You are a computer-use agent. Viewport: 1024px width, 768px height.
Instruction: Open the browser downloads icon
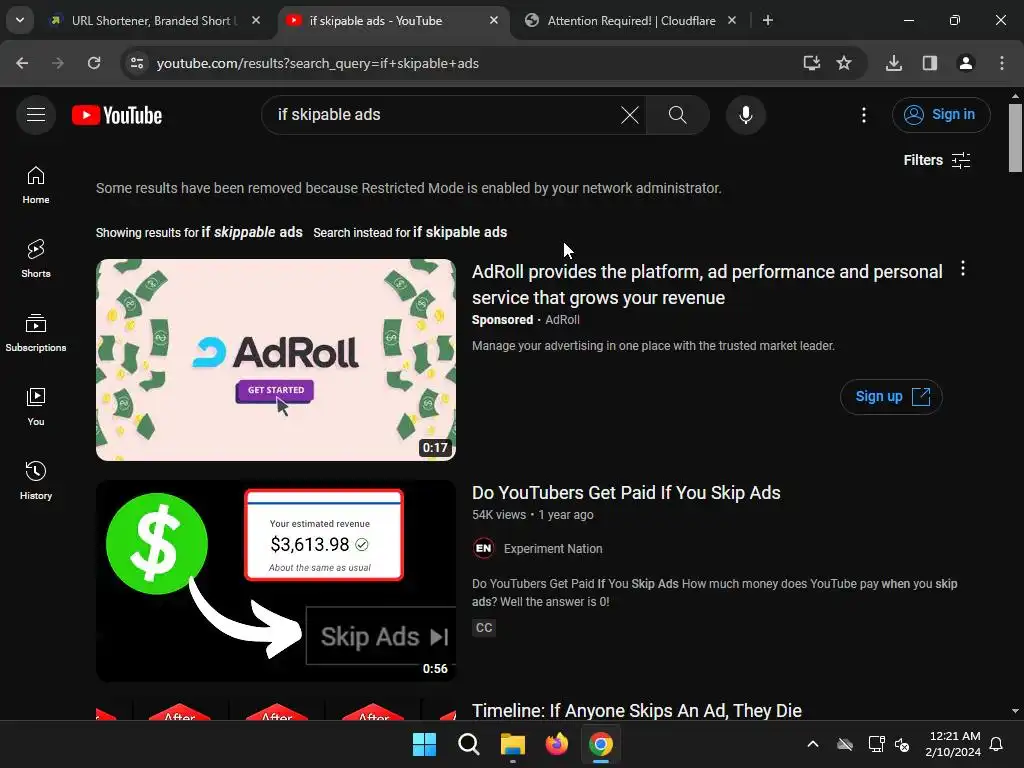point(894,63)
